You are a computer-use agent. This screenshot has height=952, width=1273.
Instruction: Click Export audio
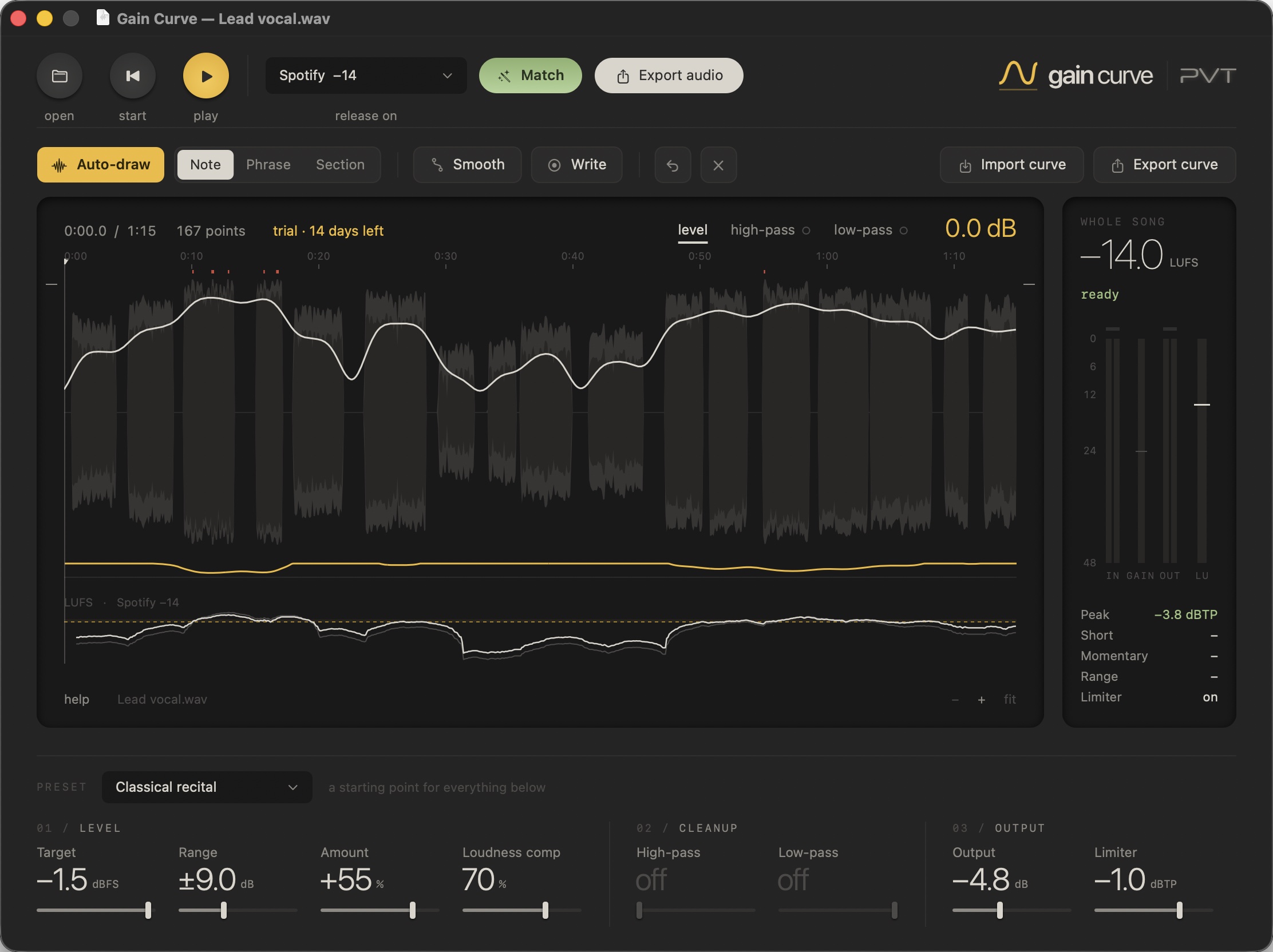(669, 76)
